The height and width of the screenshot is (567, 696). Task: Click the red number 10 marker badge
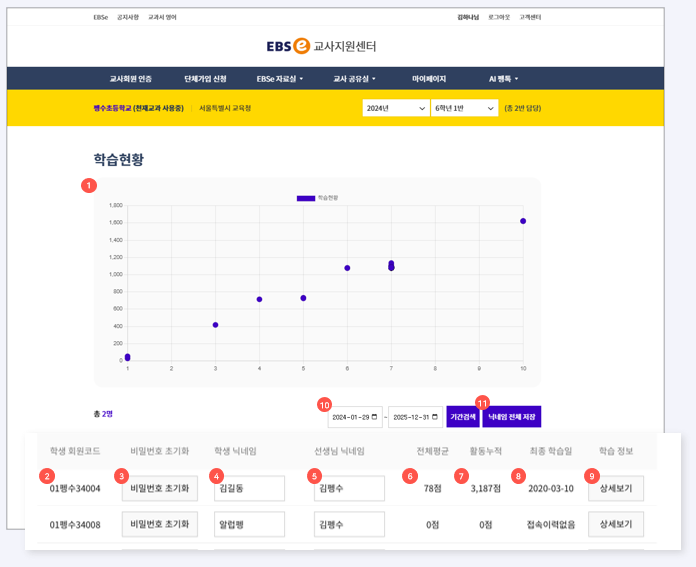coord(324,405)
